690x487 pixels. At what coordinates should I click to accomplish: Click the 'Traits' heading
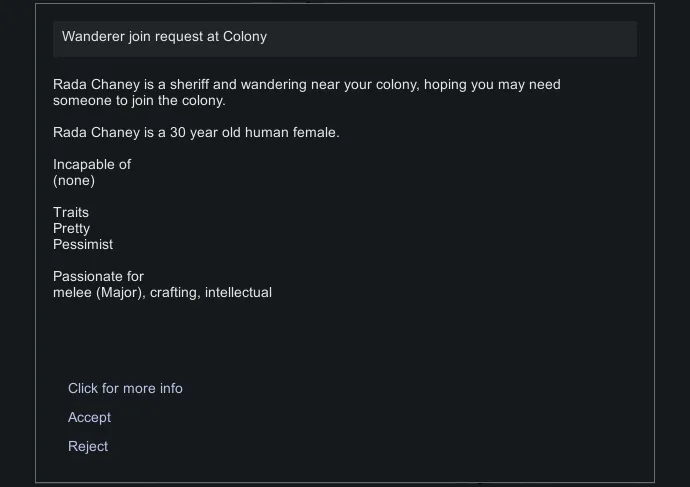coord(71,212)
